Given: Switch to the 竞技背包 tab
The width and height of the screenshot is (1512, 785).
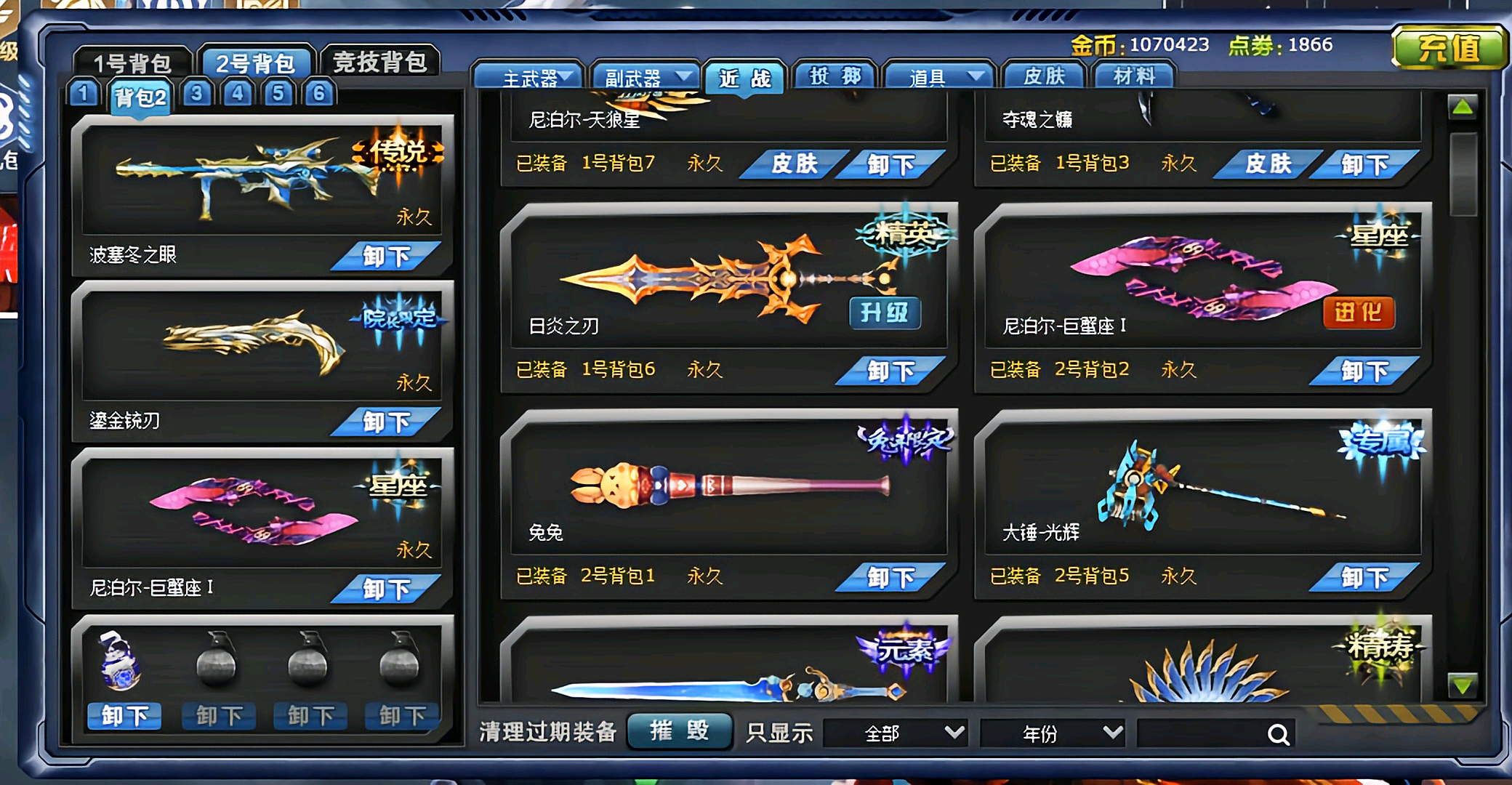Looking at the screenshot, I should (379, 63).
